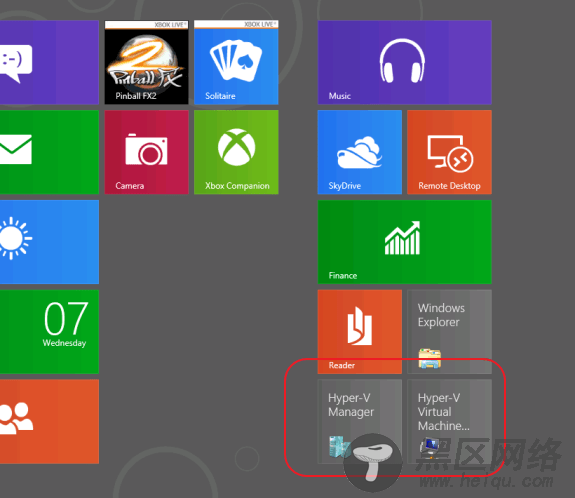Image resolution: width=575 pixels, height=498 pixels.
Task: Open the Finance tile with chart icon
Action: coord(404,242)
